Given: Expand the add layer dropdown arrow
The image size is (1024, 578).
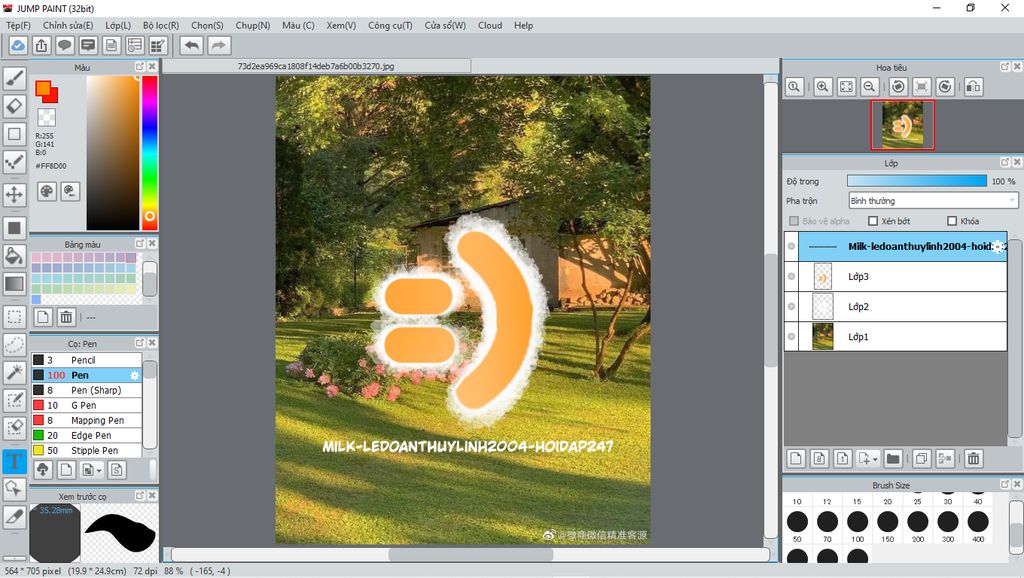Looking at the screenshot, I should (875, 459).
